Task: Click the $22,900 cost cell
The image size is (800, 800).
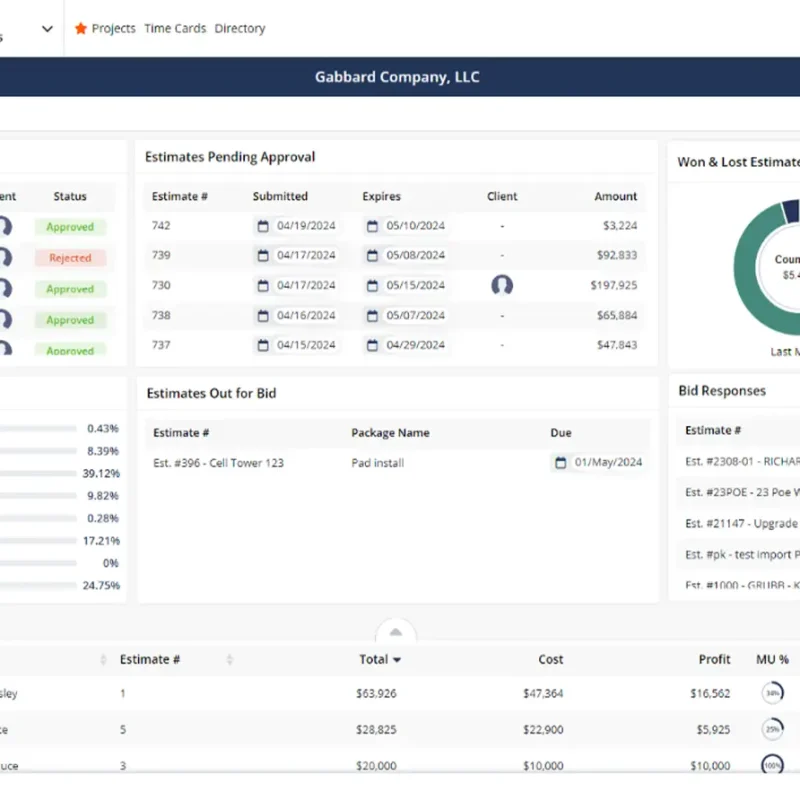Action: pos(543,730)
